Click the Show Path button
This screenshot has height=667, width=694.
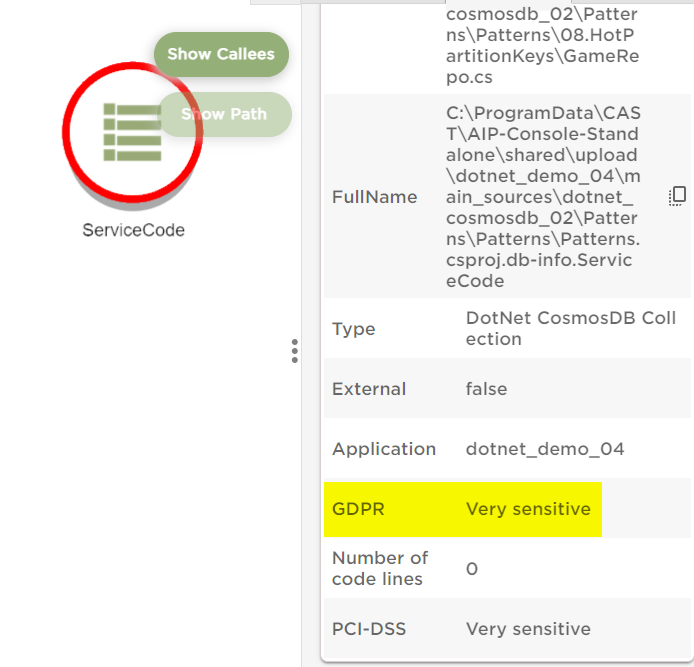pos(225,114)
